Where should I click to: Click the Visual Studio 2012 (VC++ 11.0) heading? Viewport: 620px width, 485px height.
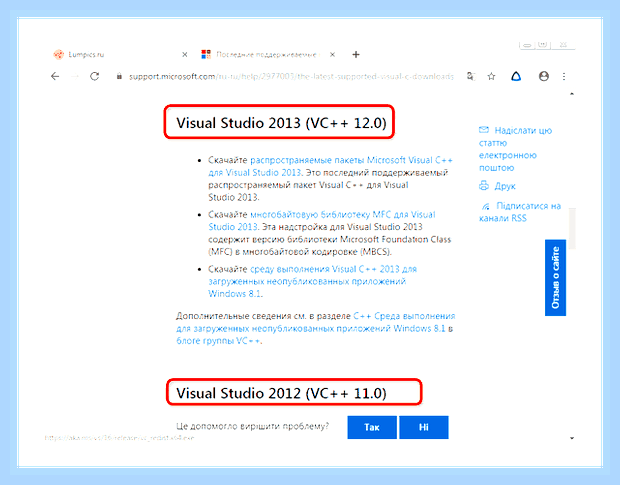pyautogui.click(x=281, y=393)
